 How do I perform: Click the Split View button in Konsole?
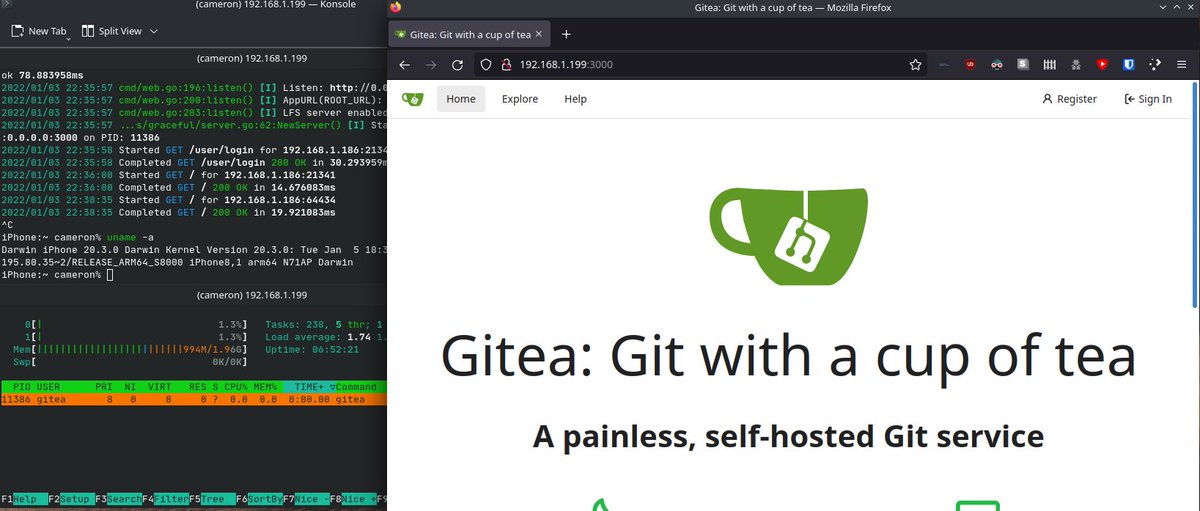point(112,31)
